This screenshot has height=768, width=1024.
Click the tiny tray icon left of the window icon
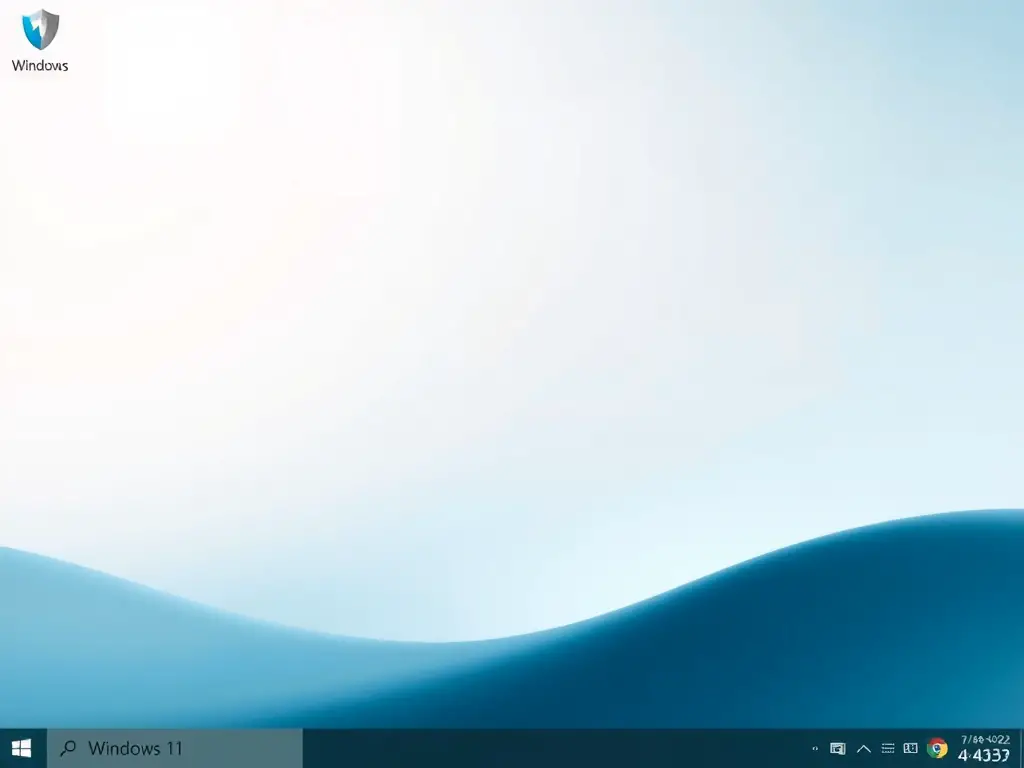(814, 749)
